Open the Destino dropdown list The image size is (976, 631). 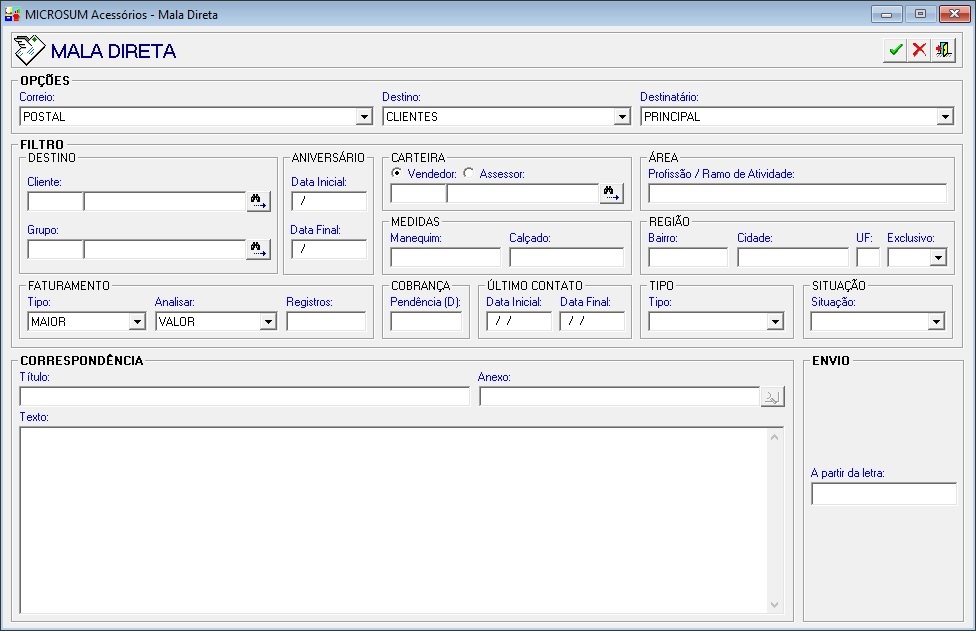click(x=622, y=117)
